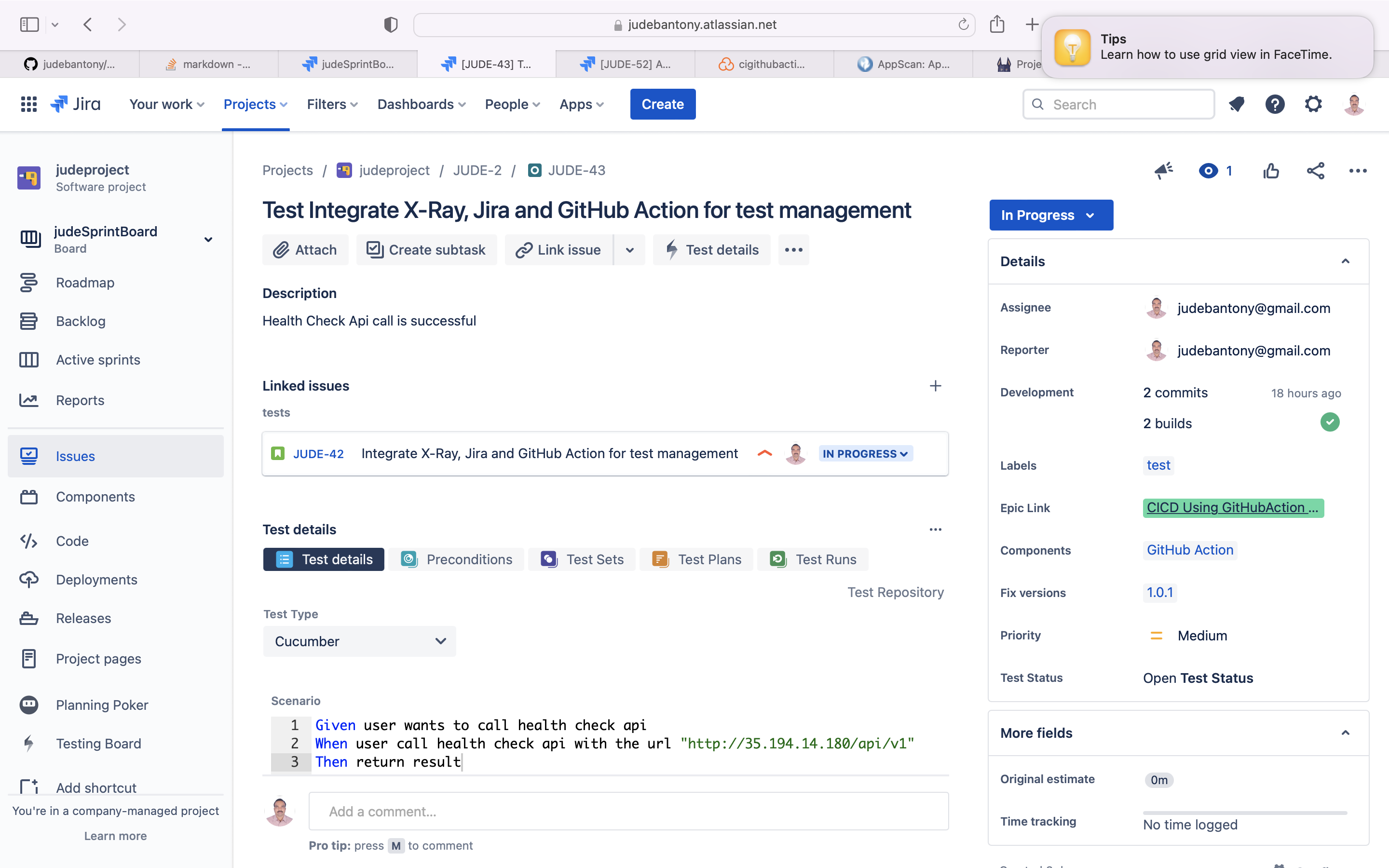
Task: Add a linked issue with plus icon
Action: click(x=935, y=386)
